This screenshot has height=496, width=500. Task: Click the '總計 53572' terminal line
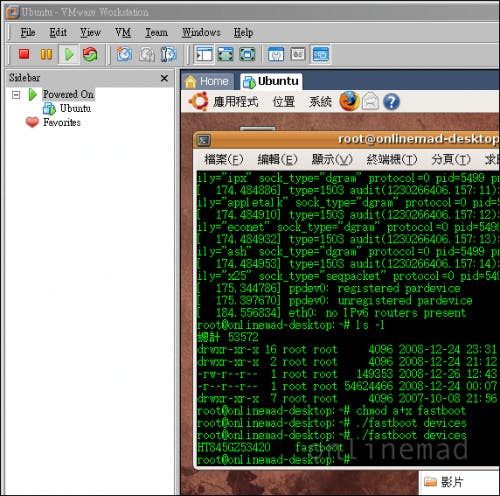(x=228, y=337)
